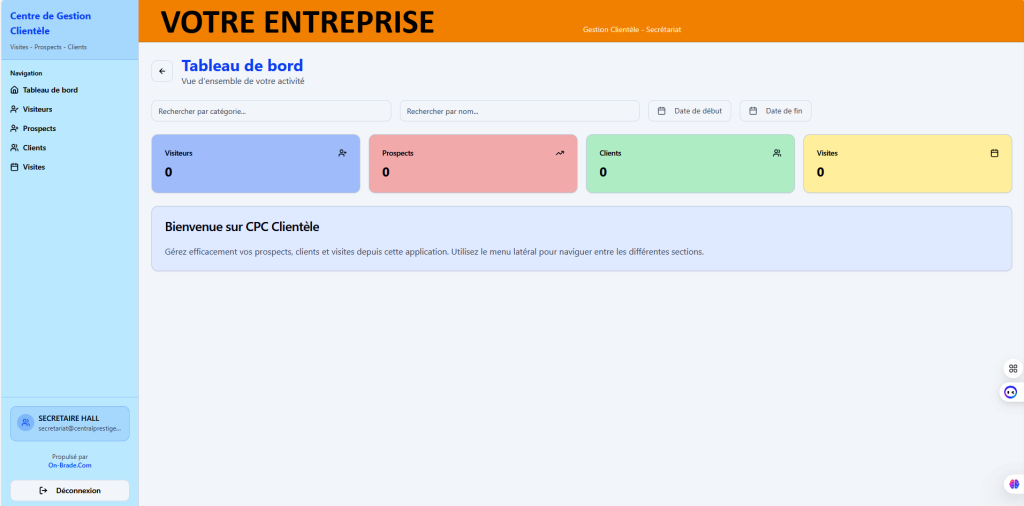The height and width of the screenshot is (506, 1024).
Task: Open the floating grid widget icon
Action: point(1012,368)
